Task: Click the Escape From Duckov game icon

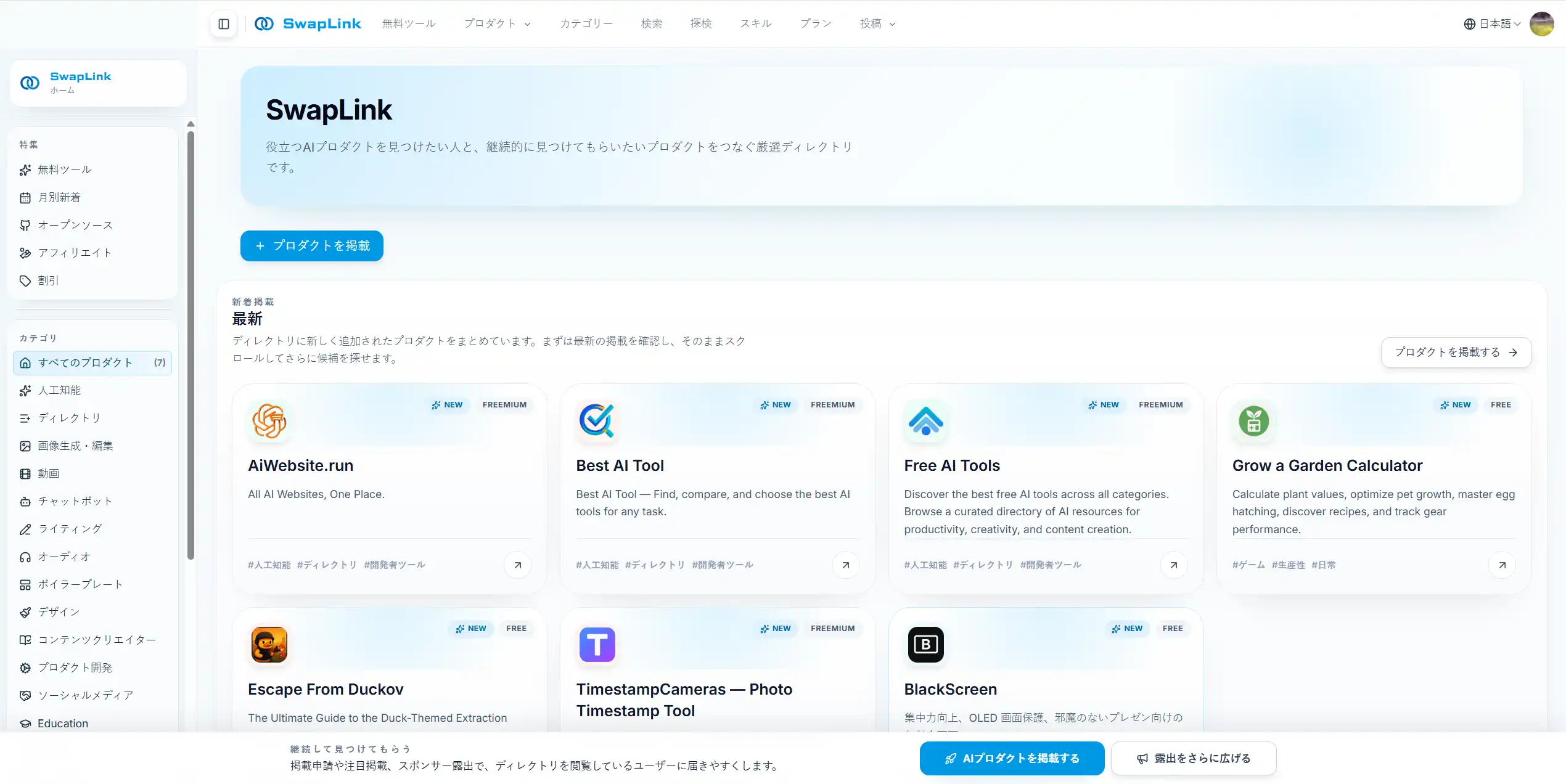Action: (269, 645)
